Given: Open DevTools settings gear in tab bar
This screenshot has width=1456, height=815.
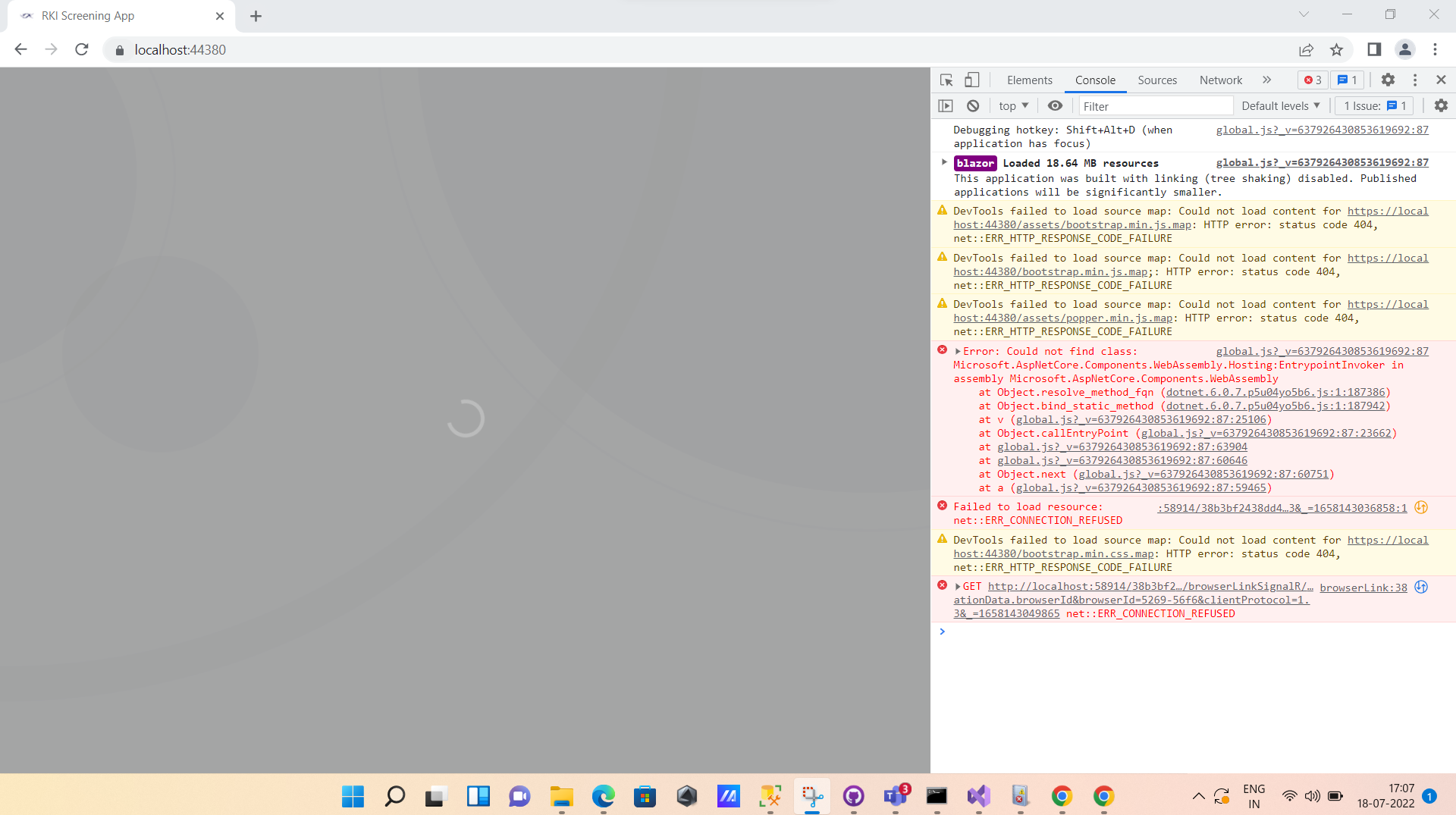Looking at the screenshot, I should point(1388,80).
